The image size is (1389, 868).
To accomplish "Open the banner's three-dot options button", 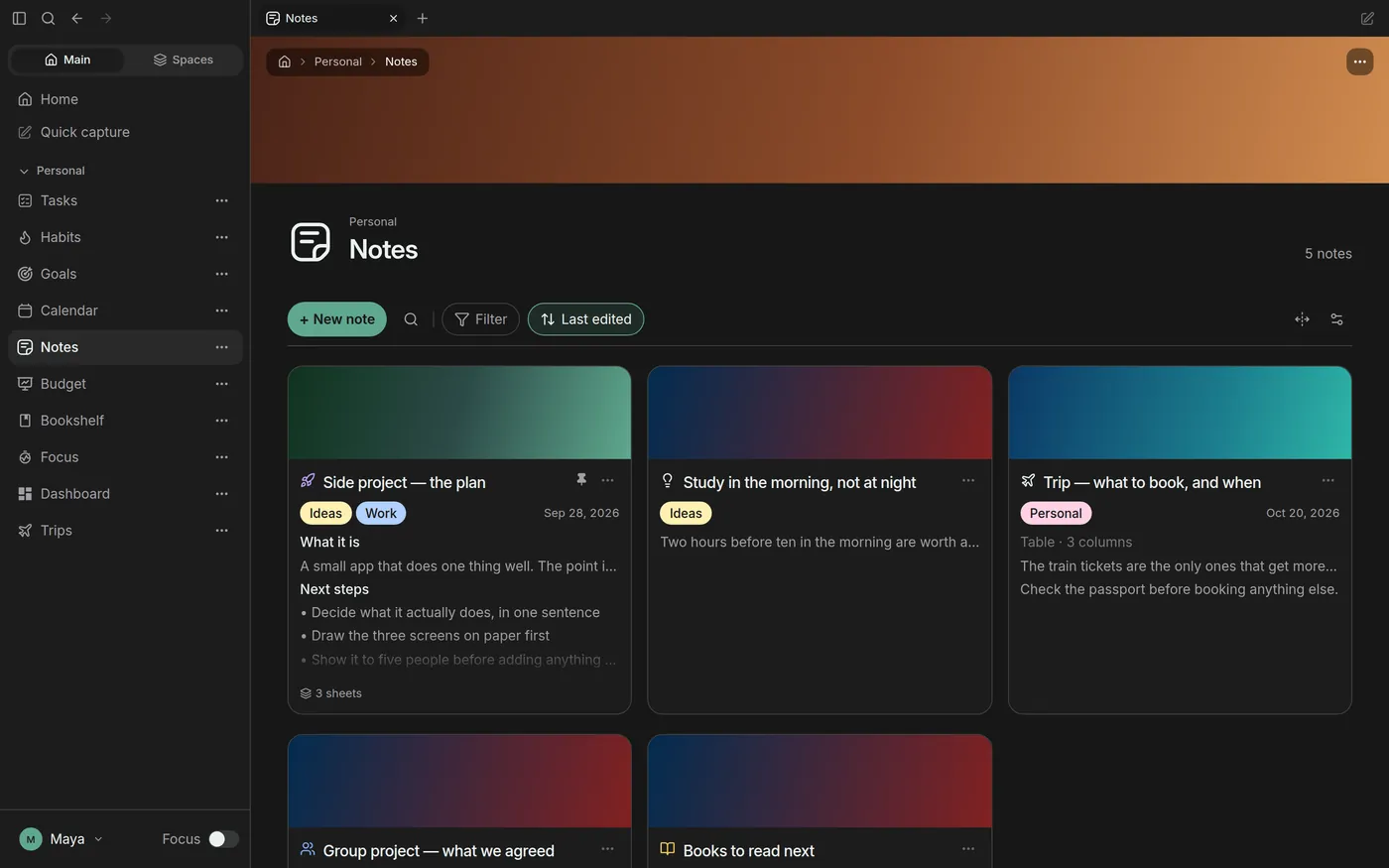I will (1359, 62).
